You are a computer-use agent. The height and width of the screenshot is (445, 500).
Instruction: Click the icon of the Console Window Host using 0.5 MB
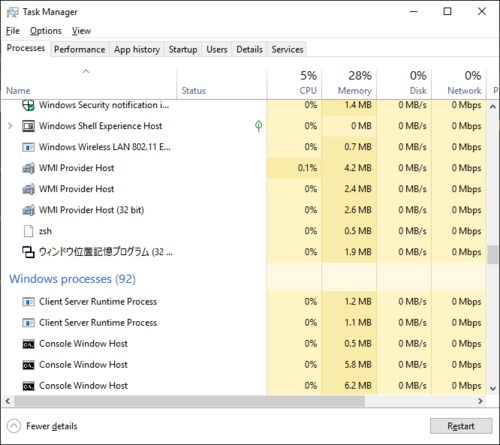[28, 344]
